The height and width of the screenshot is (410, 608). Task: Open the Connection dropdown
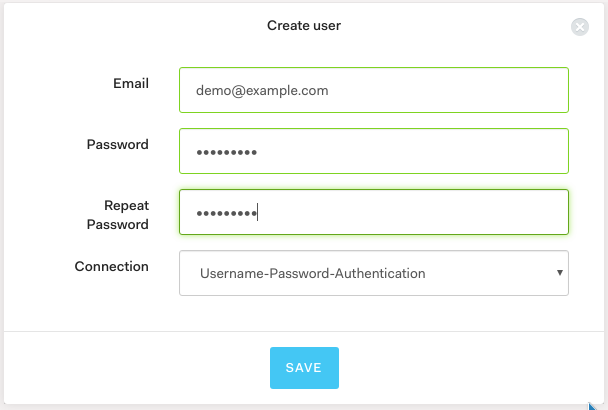point(374,273)
